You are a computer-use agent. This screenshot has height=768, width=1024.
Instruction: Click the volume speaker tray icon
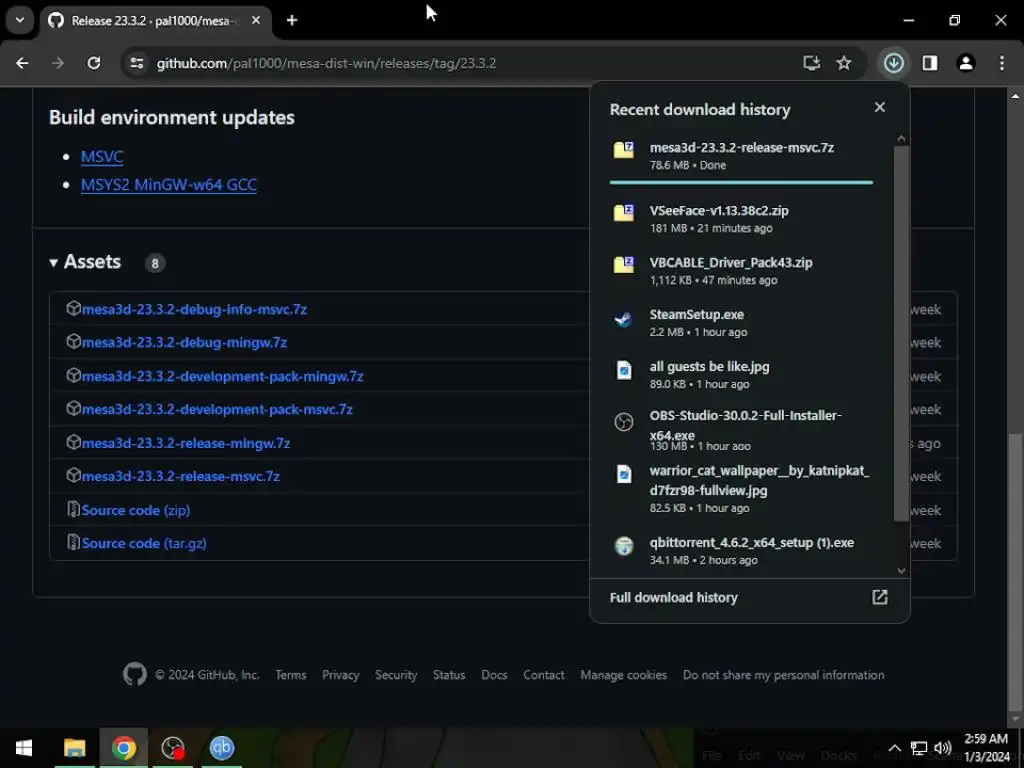coord(942,748)
